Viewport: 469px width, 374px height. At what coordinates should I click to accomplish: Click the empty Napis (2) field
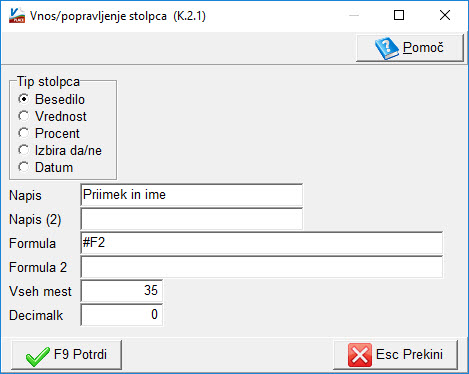[191, 219]
